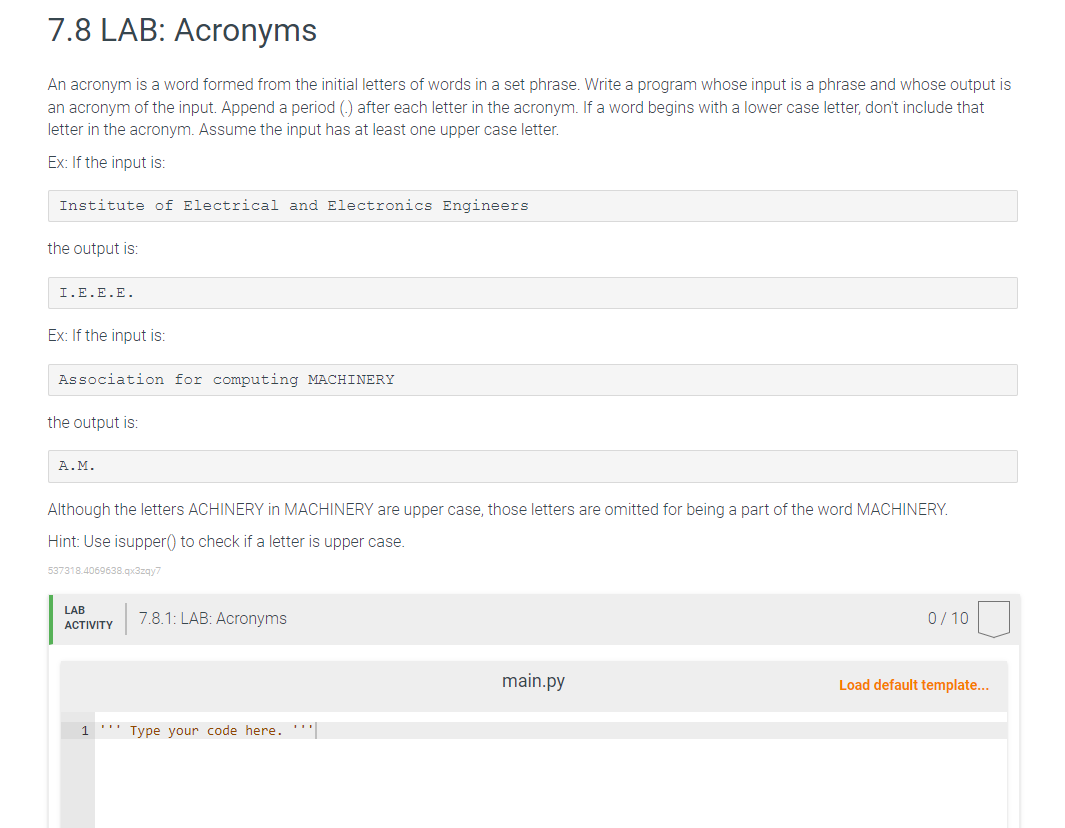The image size is (1065, 828).
Task: Click the 0 / 10 score indicator
Action: [x=948, y=618]
